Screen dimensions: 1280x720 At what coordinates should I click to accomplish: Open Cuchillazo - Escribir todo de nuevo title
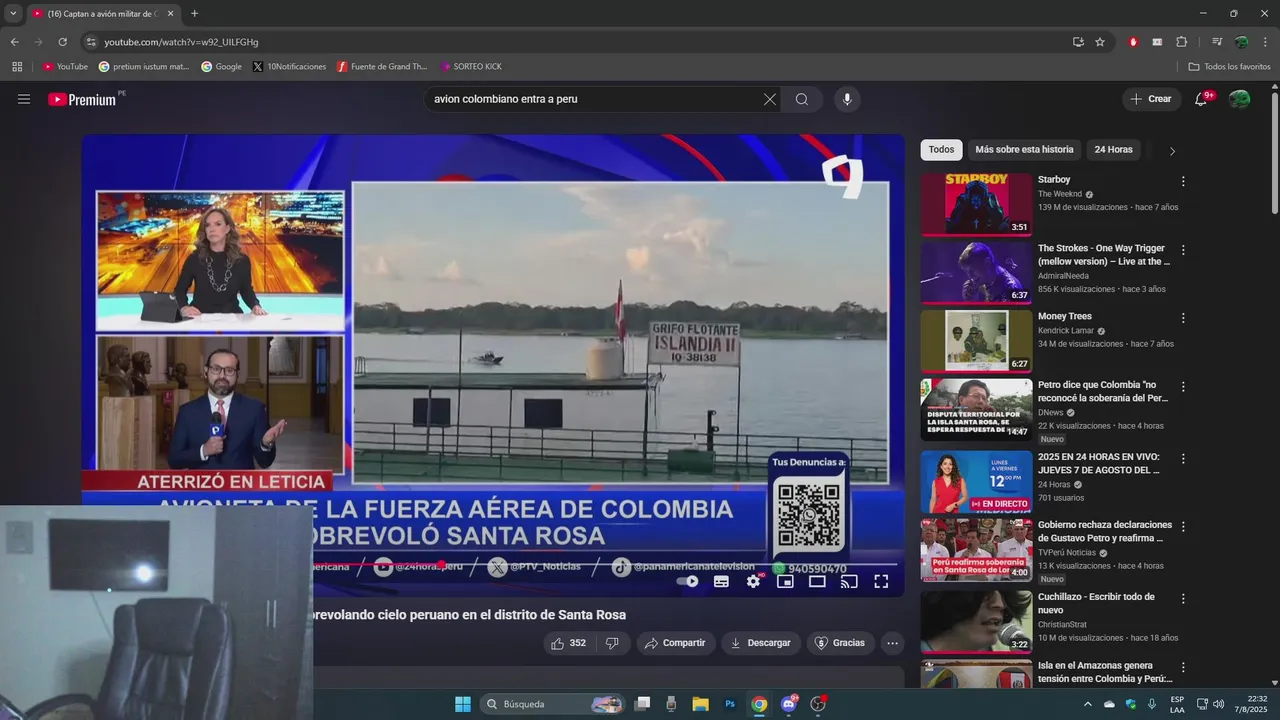1096,603
